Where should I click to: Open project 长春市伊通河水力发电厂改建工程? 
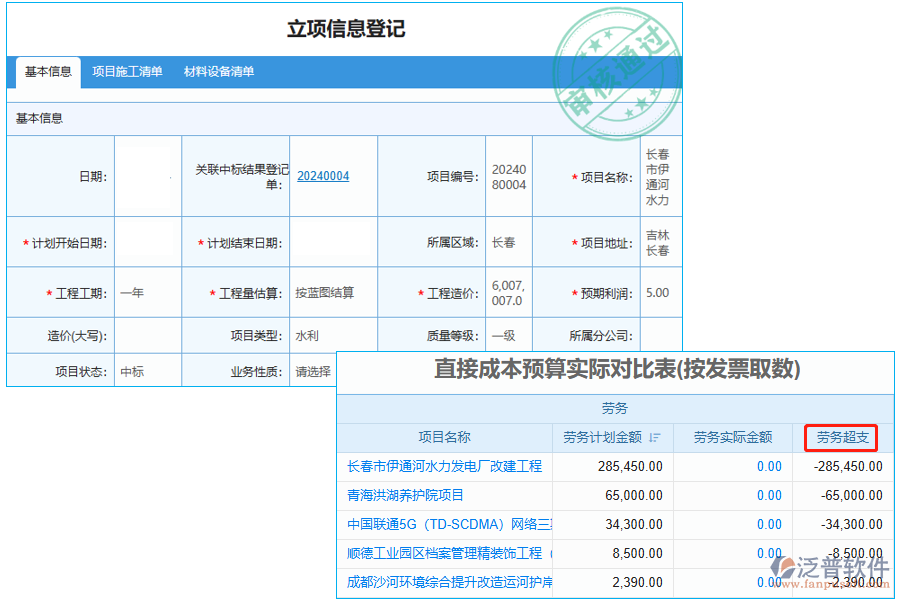pyautogui.click(x=444, y=466)
